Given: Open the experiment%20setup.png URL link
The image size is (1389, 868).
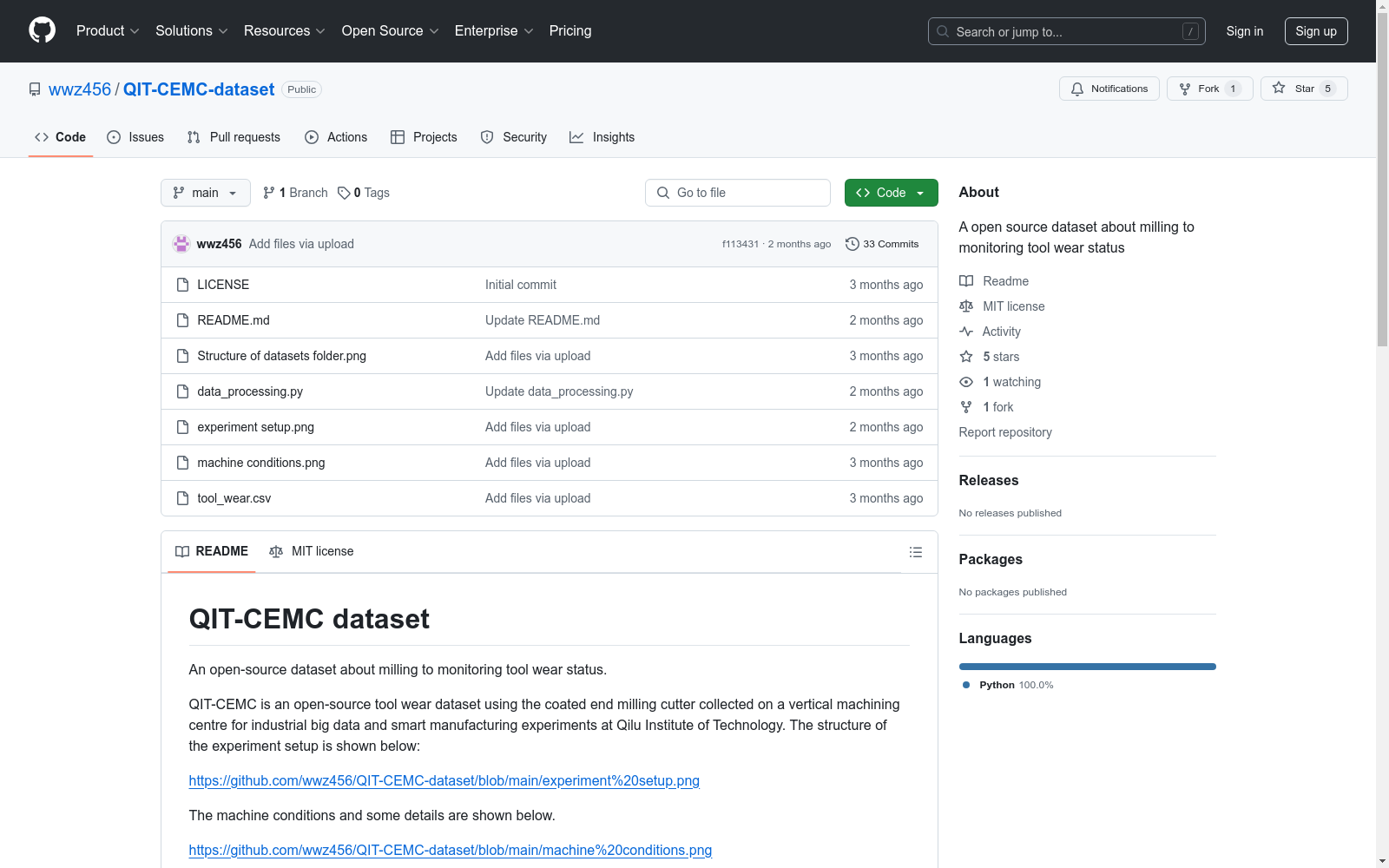Looking at the screenshot, I should pyautogui.click(x=444, y=781).
